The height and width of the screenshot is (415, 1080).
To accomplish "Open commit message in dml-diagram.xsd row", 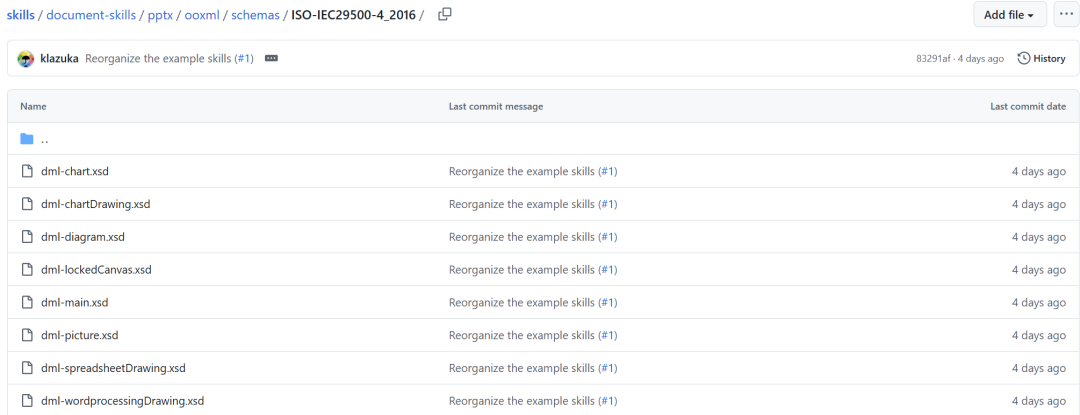I will tap(521, 237).
